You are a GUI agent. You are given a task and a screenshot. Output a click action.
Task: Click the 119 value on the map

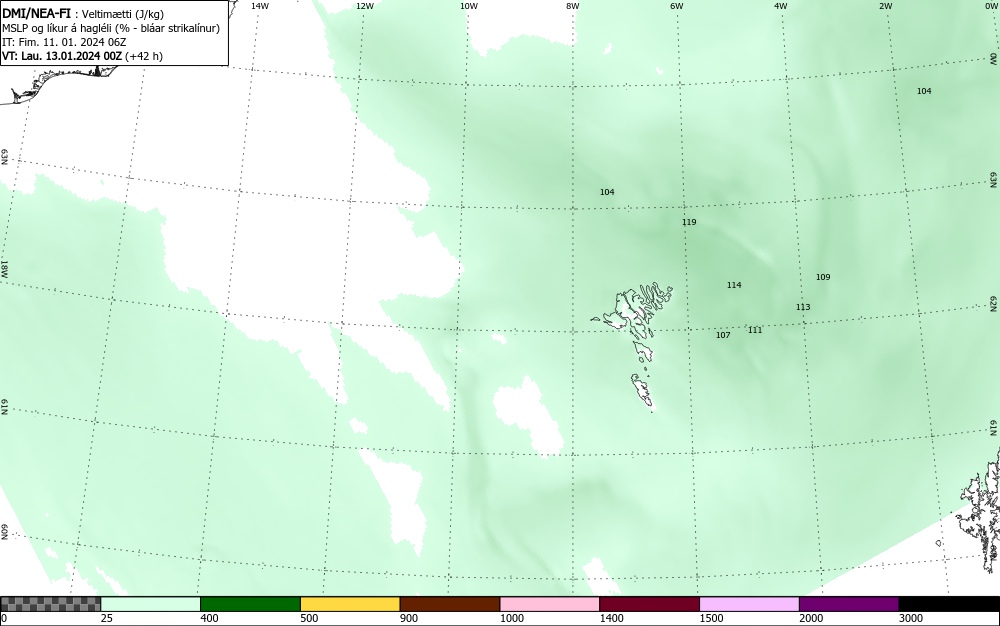(x=689, y=222)
